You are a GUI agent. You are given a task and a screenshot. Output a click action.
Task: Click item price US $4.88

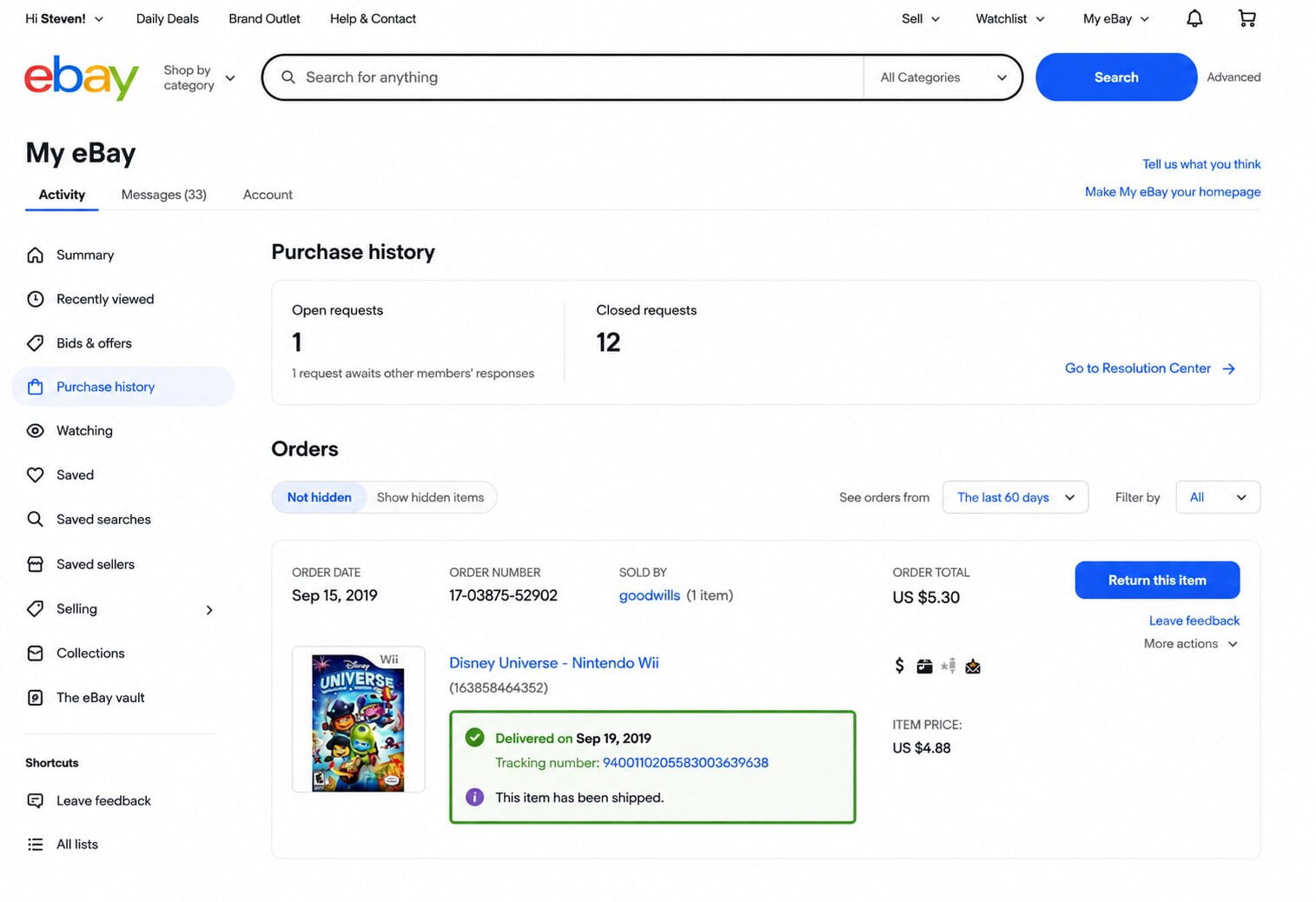[x=922, y=748]
